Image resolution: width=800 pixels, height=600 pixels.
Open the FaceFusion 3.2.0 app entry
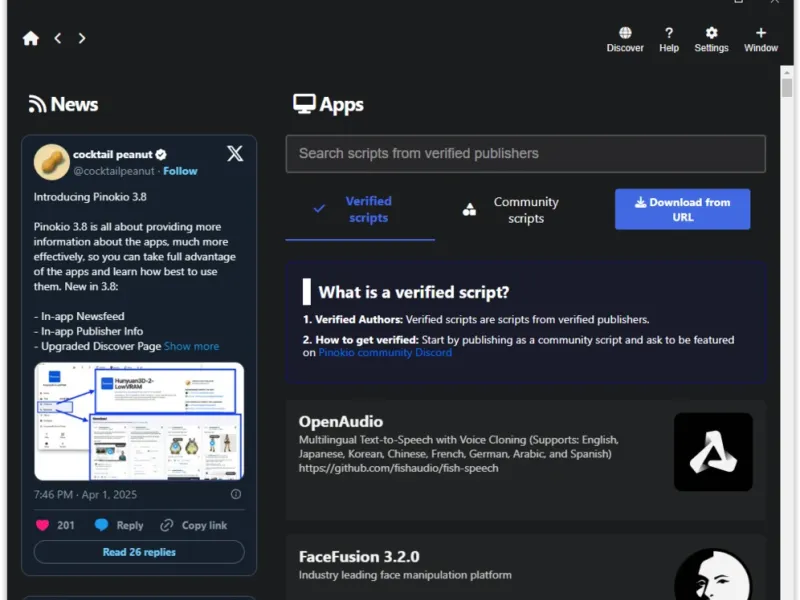point(526,567)
